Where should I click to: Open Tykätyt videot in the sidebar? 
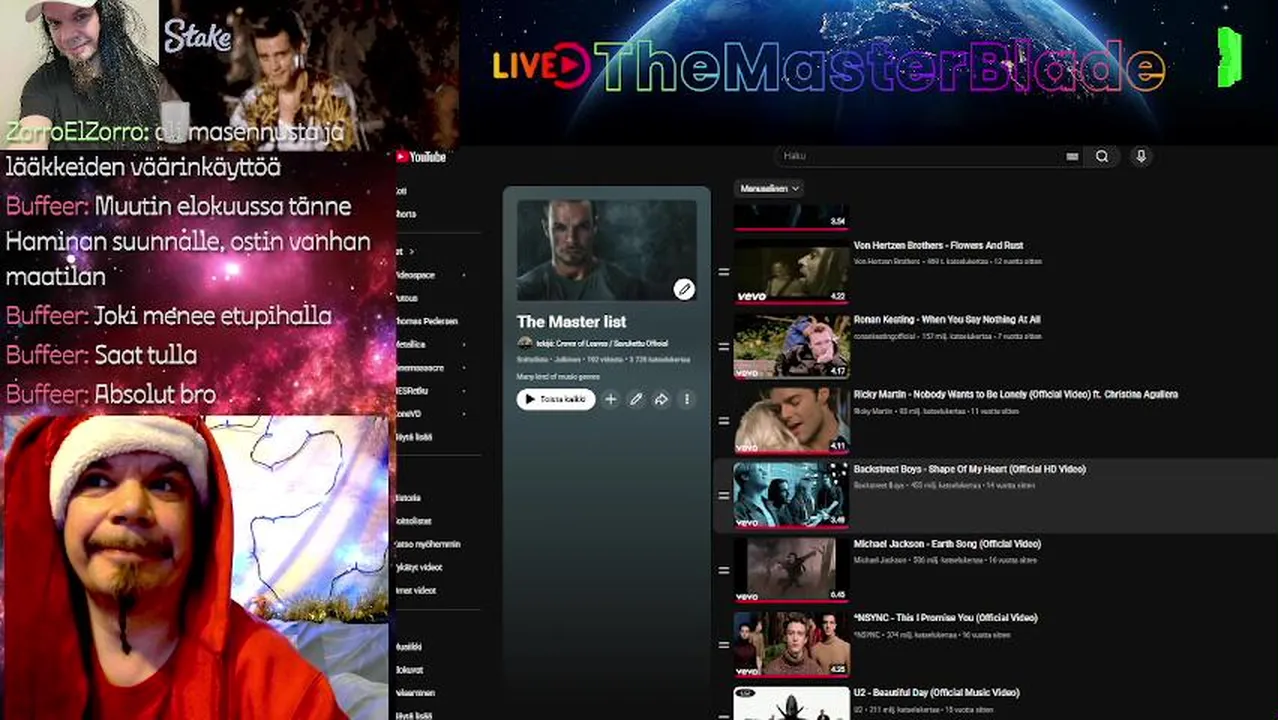(419, 567)
